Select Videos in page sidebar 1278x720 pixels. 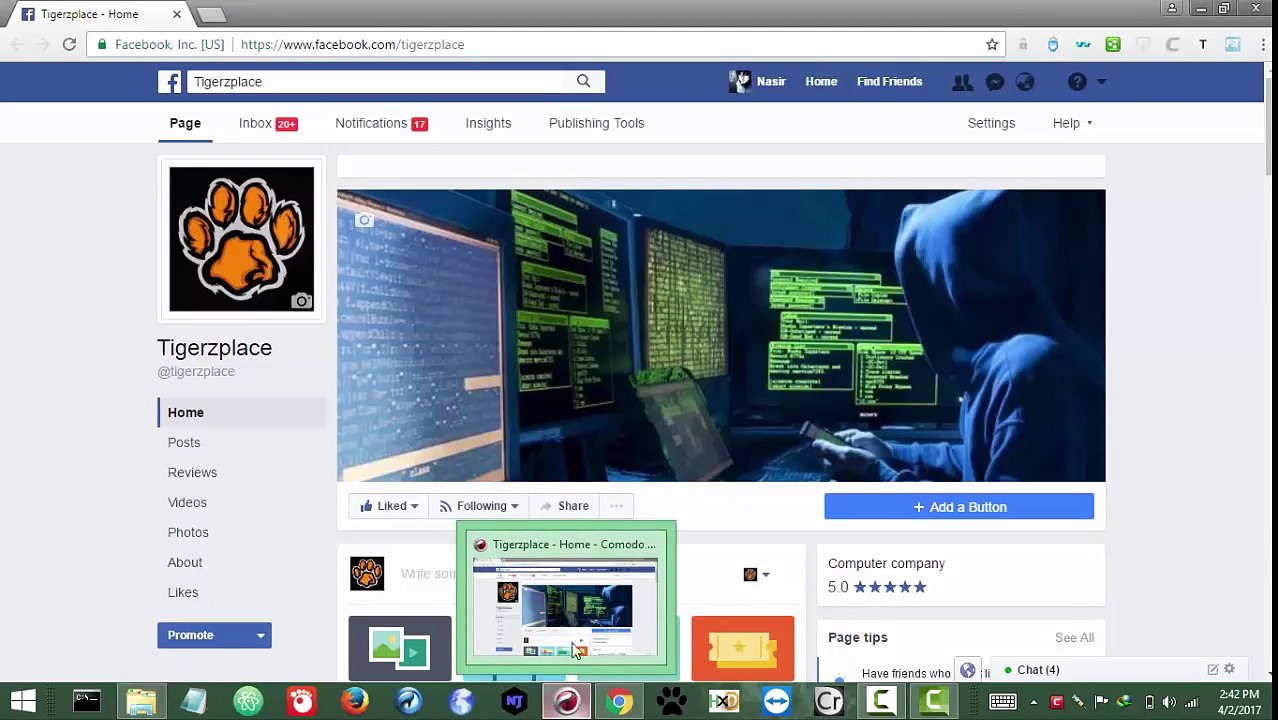pyautogui.click(x=187, y=502)
